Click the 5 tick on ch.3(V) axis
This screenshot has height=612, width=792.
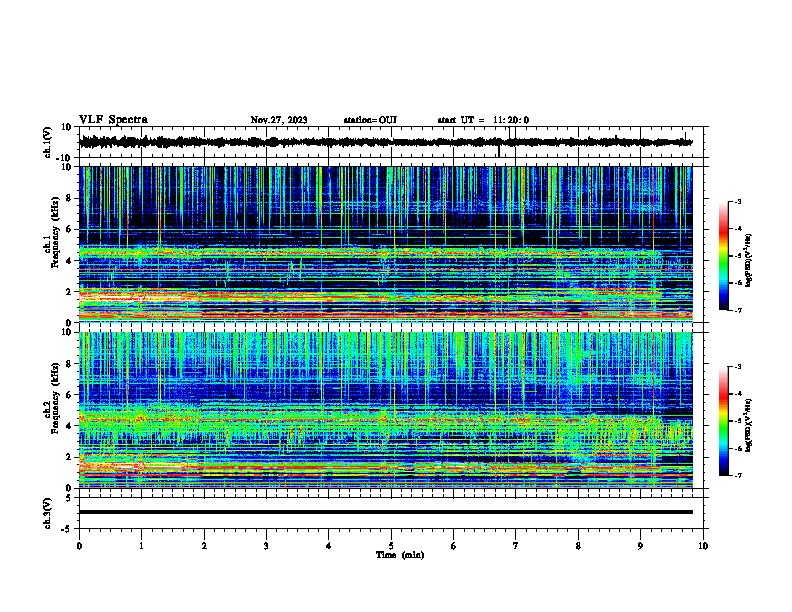click(x=69, y=497)
